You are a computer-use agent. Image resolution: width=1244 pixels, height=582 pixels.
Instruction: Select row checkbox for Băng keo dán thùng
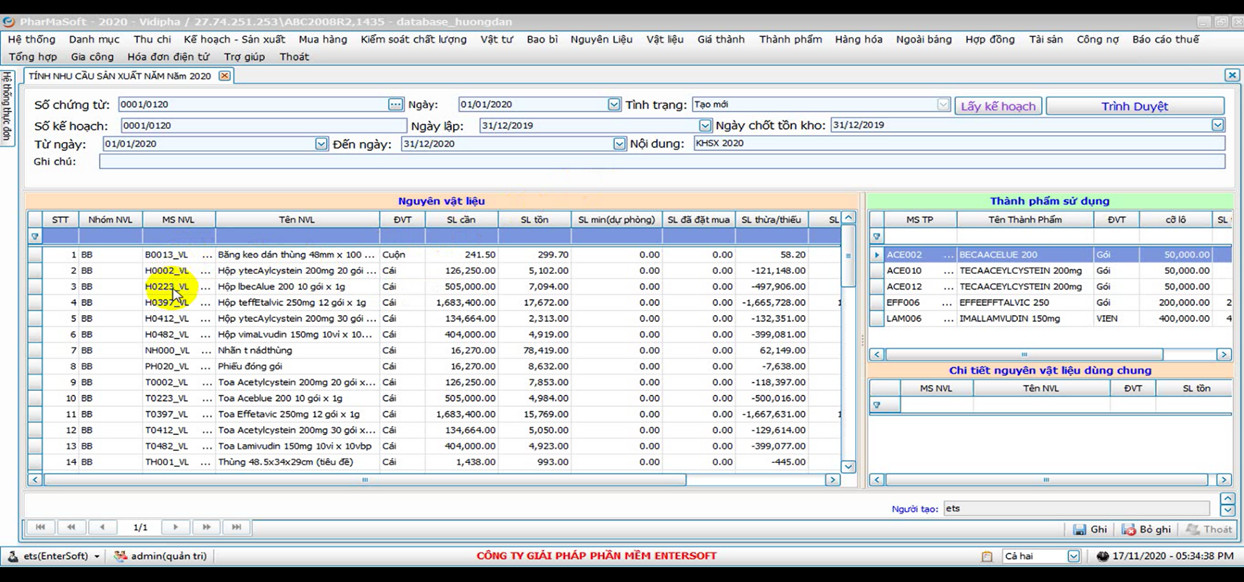(x=35, y=255)
